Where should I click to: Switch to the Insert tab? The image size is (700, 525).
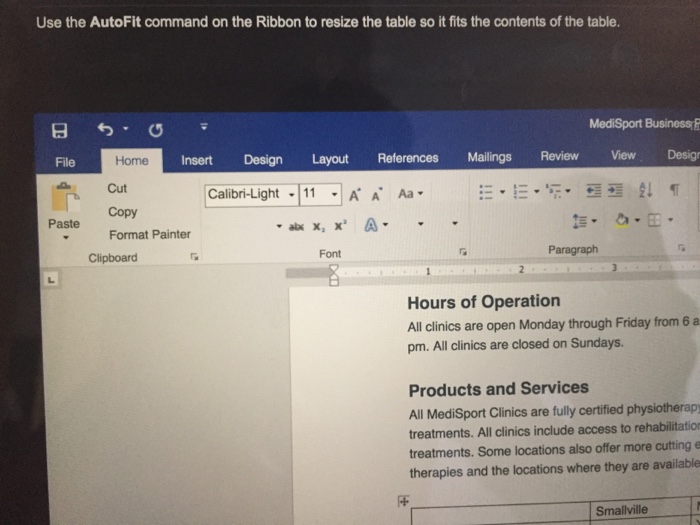click(x=197, y=160)
